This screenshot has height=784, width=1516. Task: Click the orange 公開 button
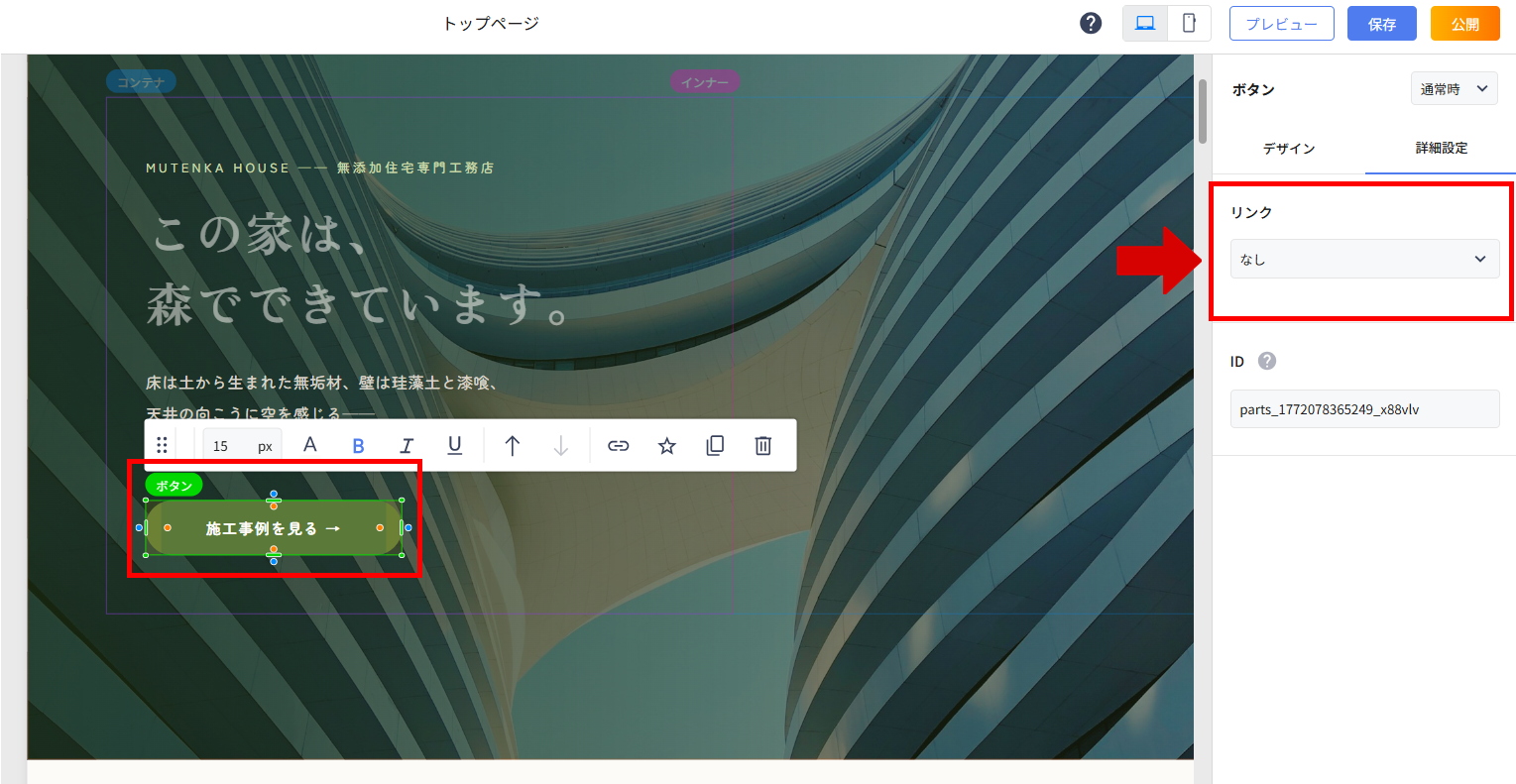pyautogui.click(x=1464, y=24)
